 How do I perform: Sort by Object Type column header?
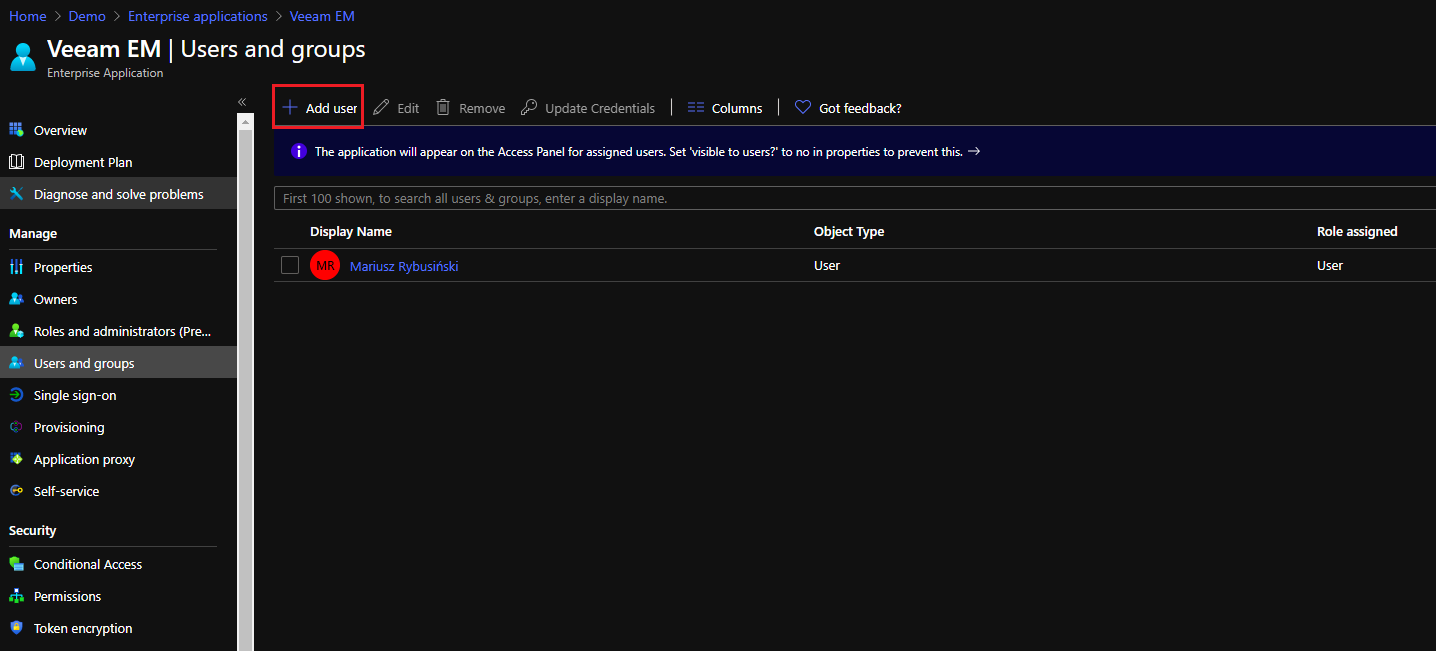point(849,231)
